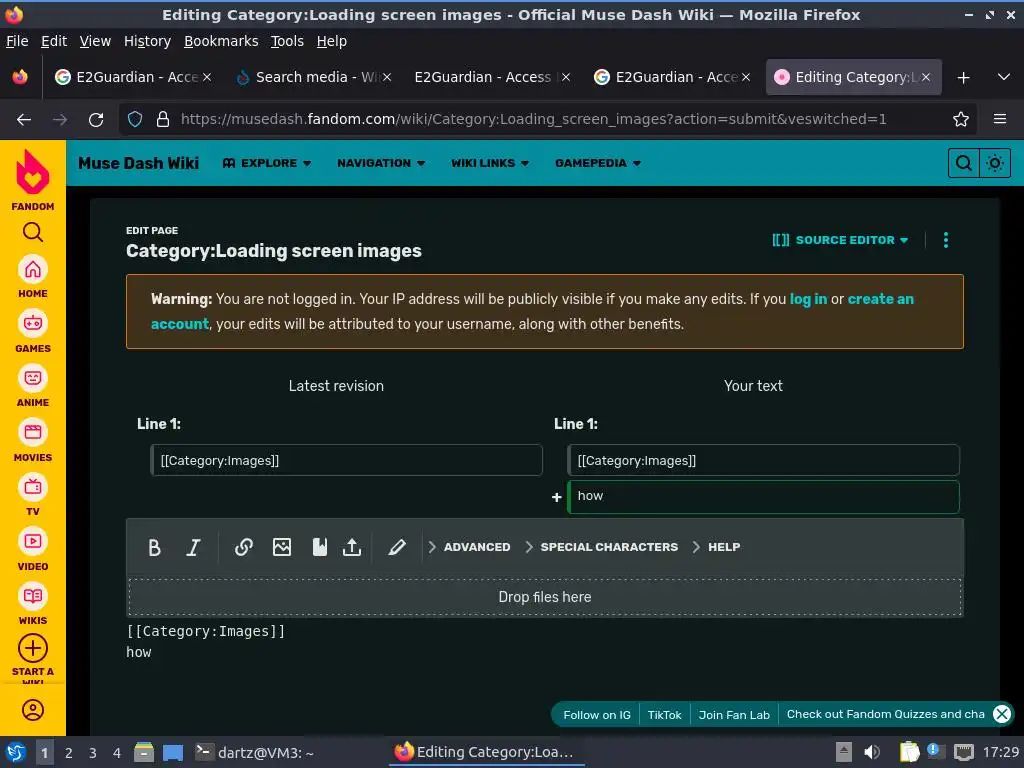Image resolution: width=1024 pixels, height=768 pixels.
Task: Reload the page in Firefox
Action: coord(96,120)
